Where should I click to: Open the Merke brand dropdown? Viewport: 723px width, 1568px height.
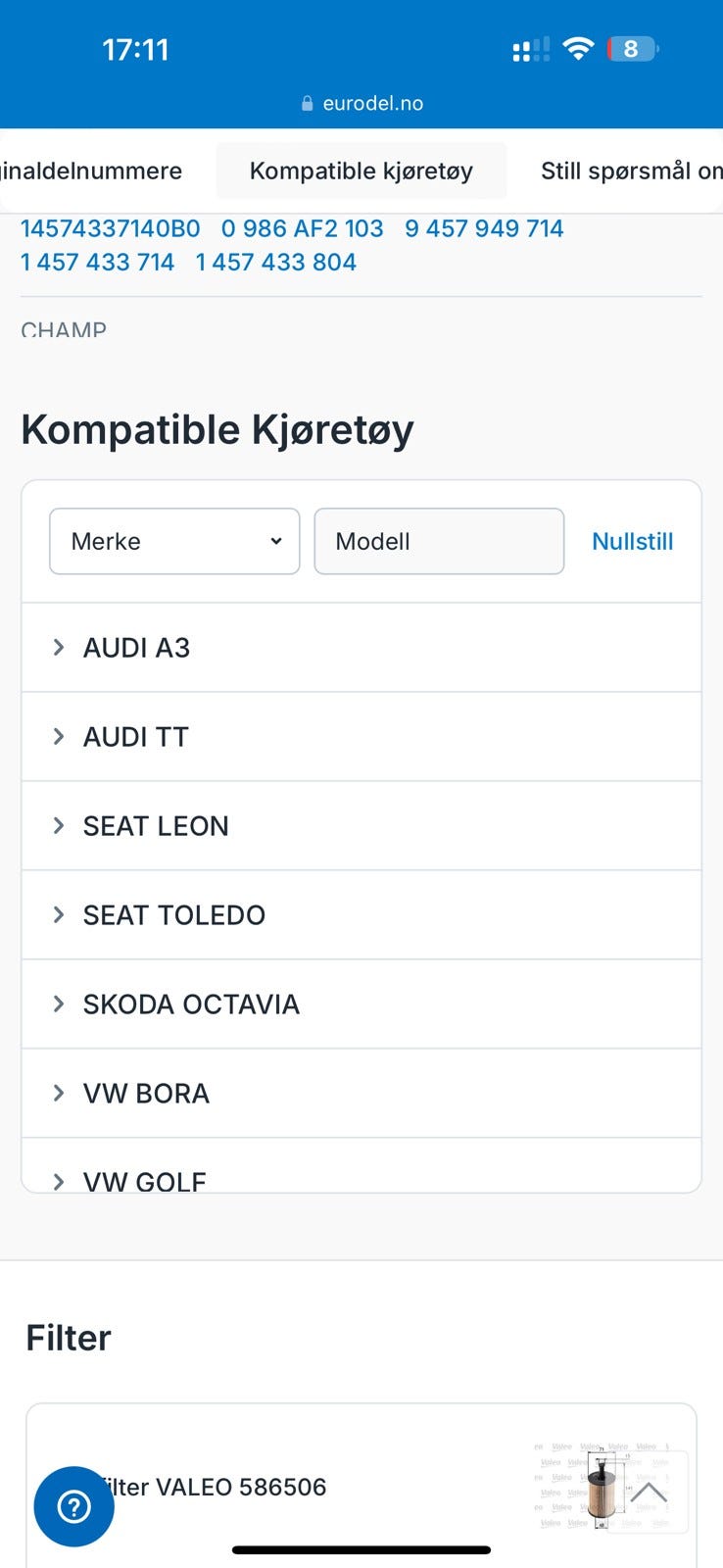coord(174,541)
